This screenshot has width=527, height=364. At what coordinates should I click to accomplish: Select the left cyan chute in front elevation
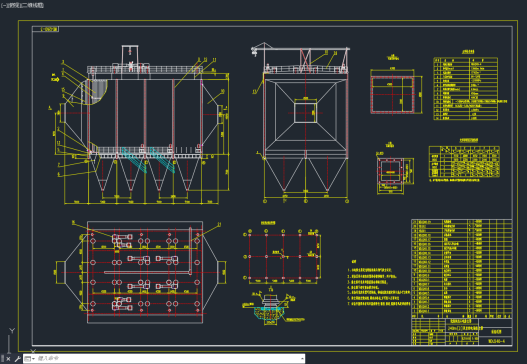click(134, 160)
